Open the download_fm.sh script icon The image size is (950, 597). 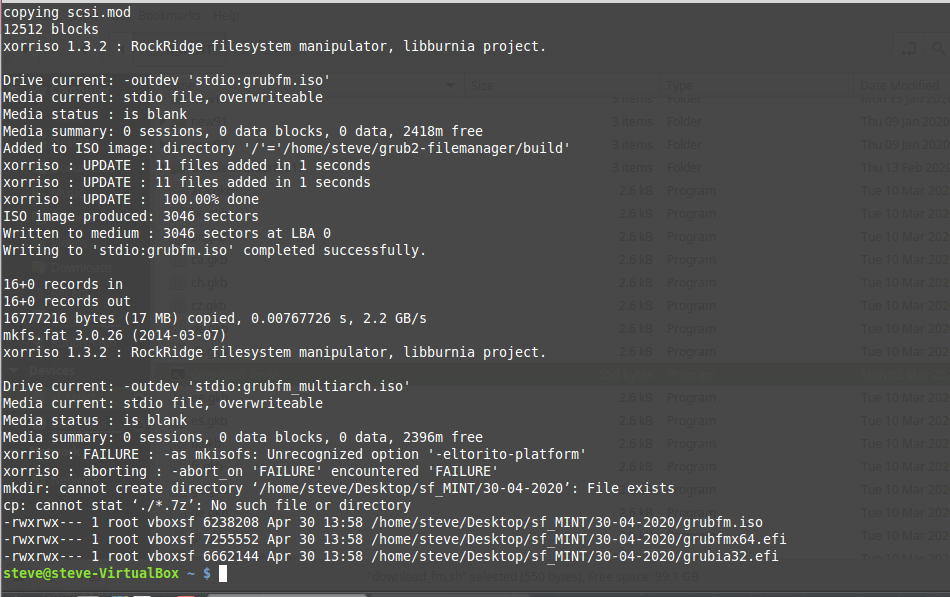178,373
